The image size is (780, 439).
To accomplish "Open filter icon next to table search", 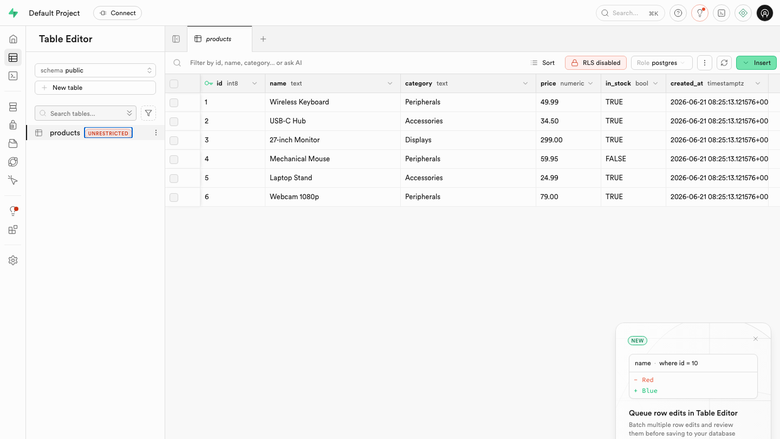I will point(148,113).
